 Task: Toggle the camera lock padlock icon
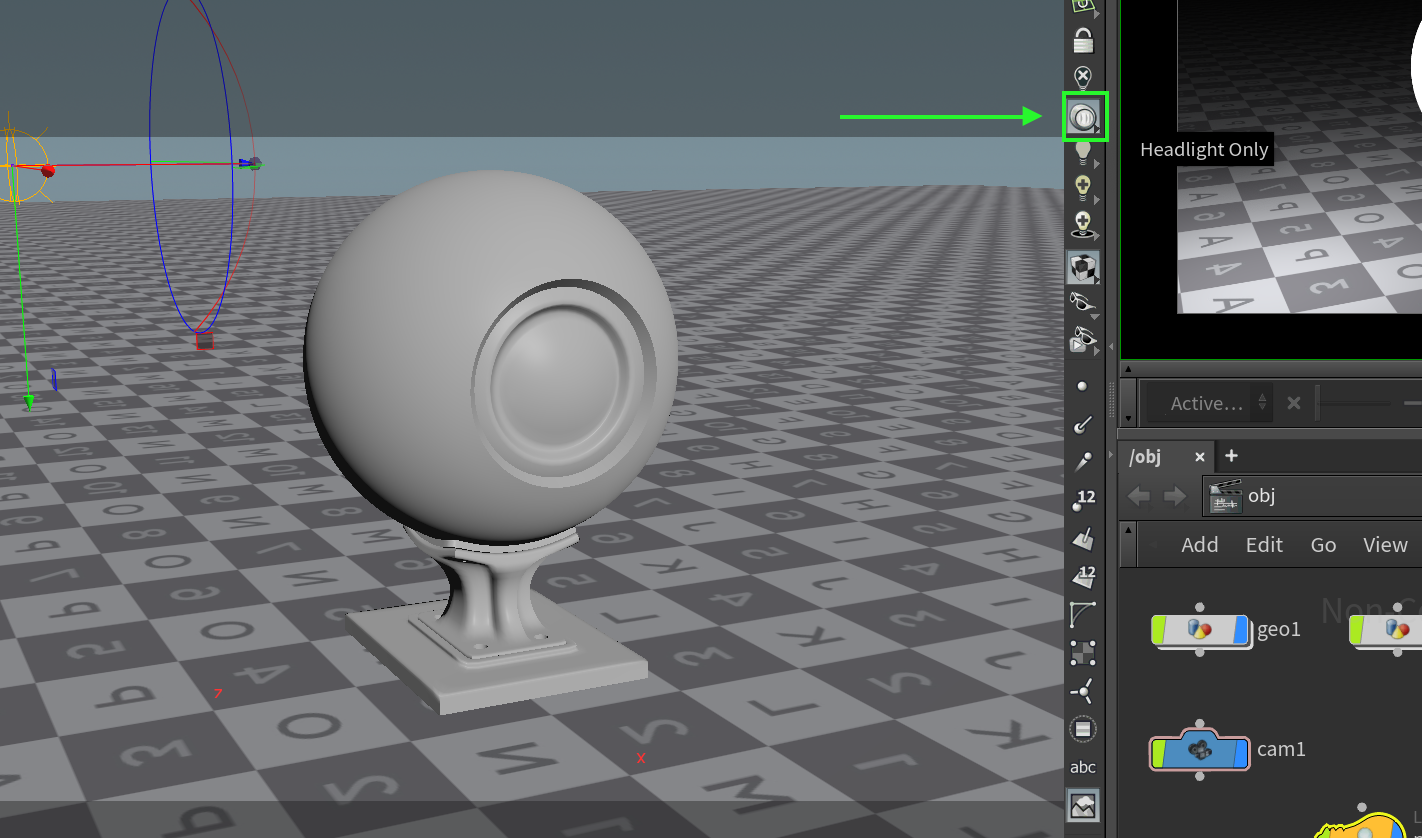[1083, 40]
